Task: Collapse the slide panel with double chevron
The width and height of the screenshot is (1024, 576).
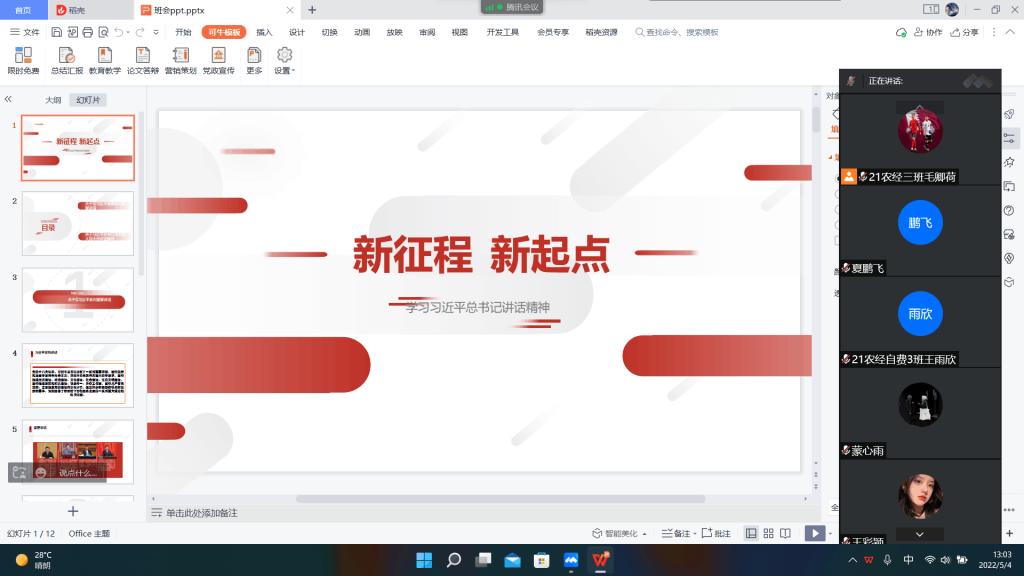Action: [8, 100]
